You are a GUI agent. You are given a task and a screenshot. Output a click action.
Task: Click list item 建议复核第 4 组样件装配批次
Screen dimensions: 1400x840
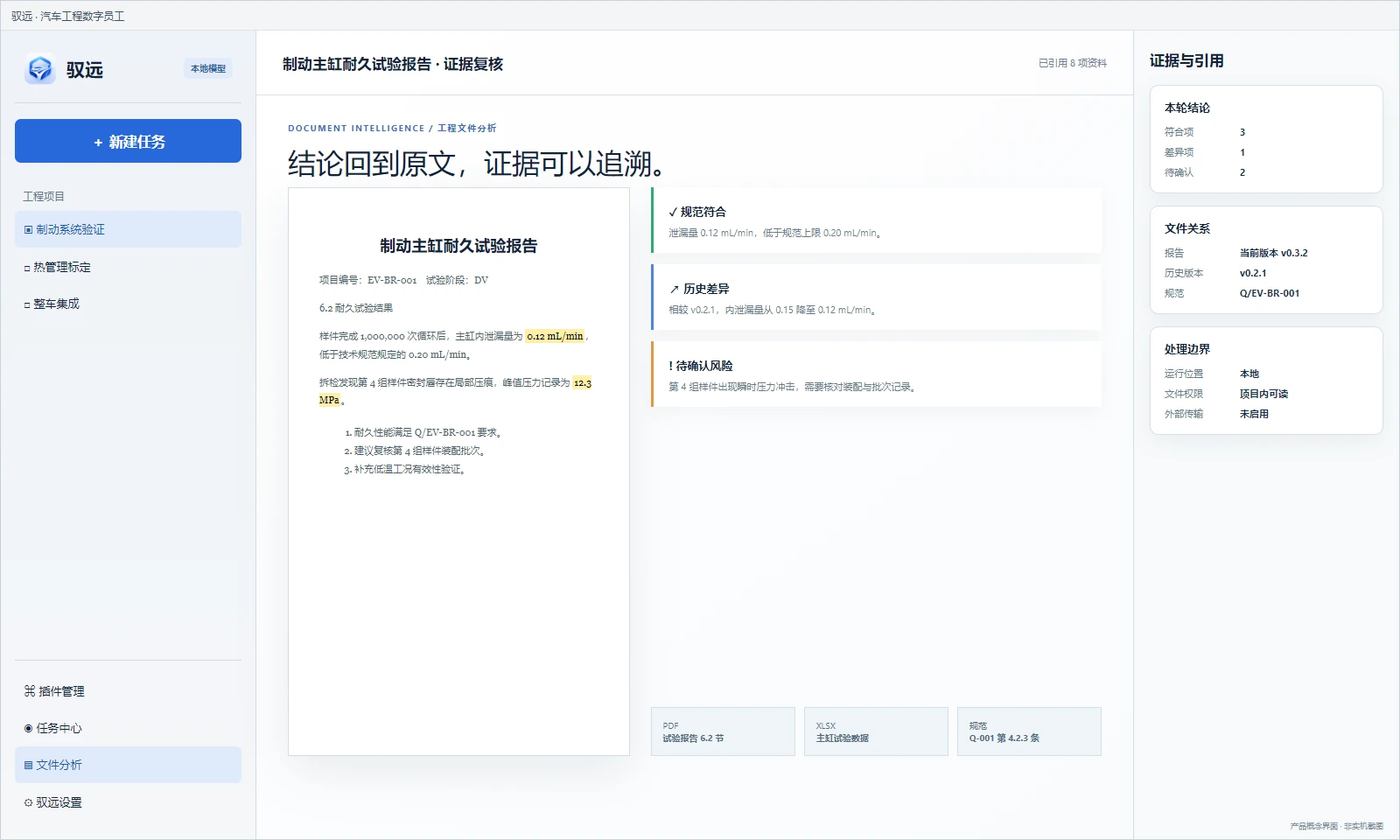pyautogui.click(x=420, y=451)
